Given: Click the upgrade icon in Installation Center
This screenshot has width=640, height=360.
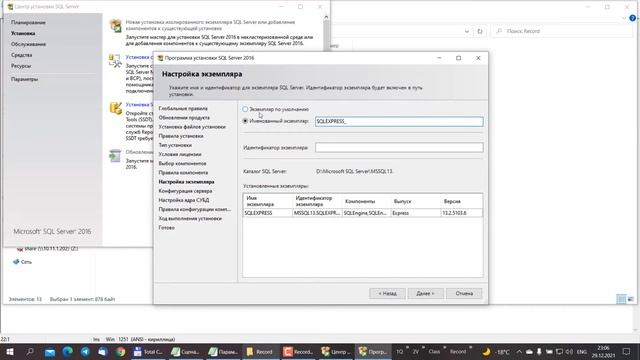Looking at the screenshot, I should (115, 156).
